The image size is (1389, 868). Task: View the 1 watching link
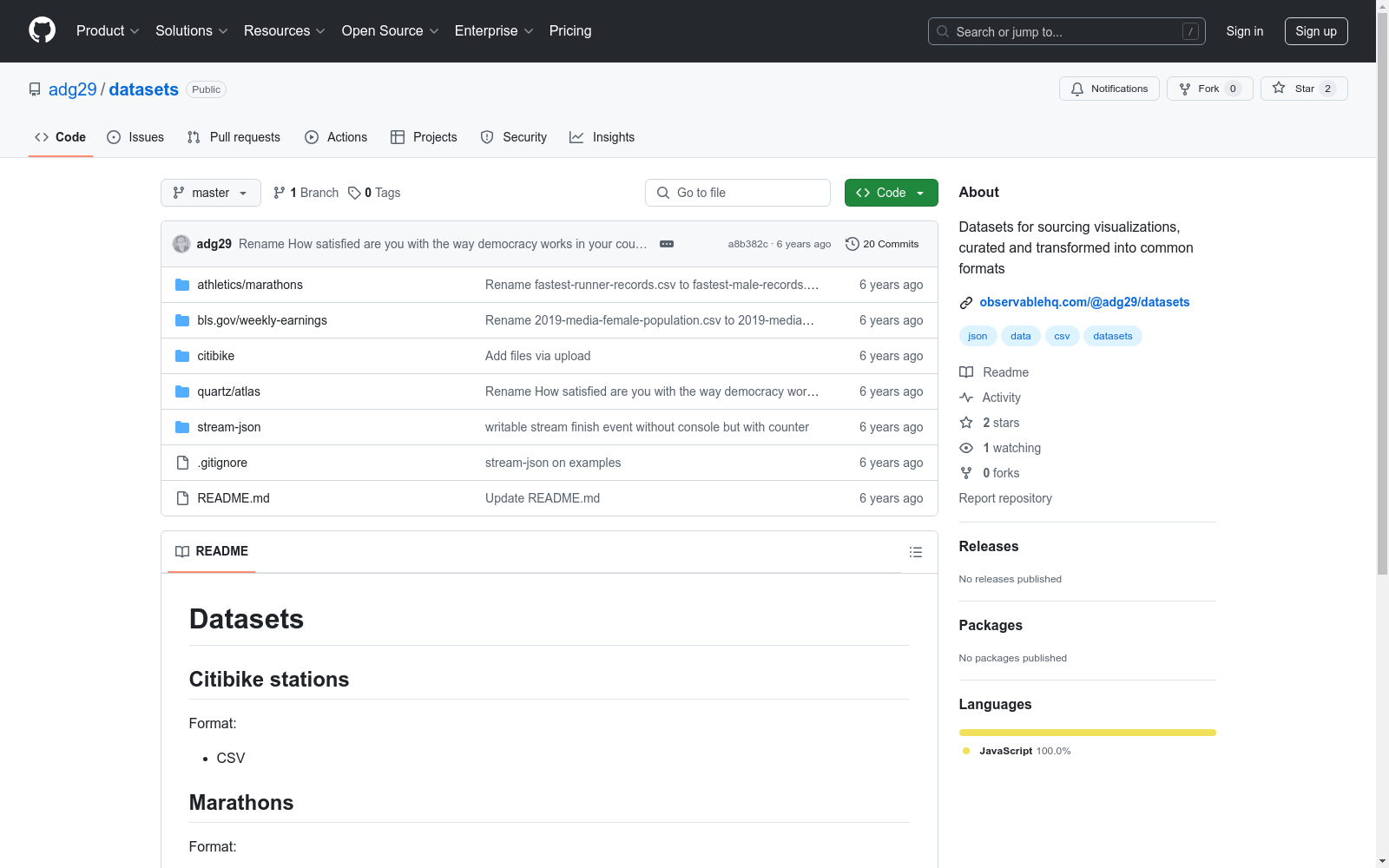click(1000, 448)
